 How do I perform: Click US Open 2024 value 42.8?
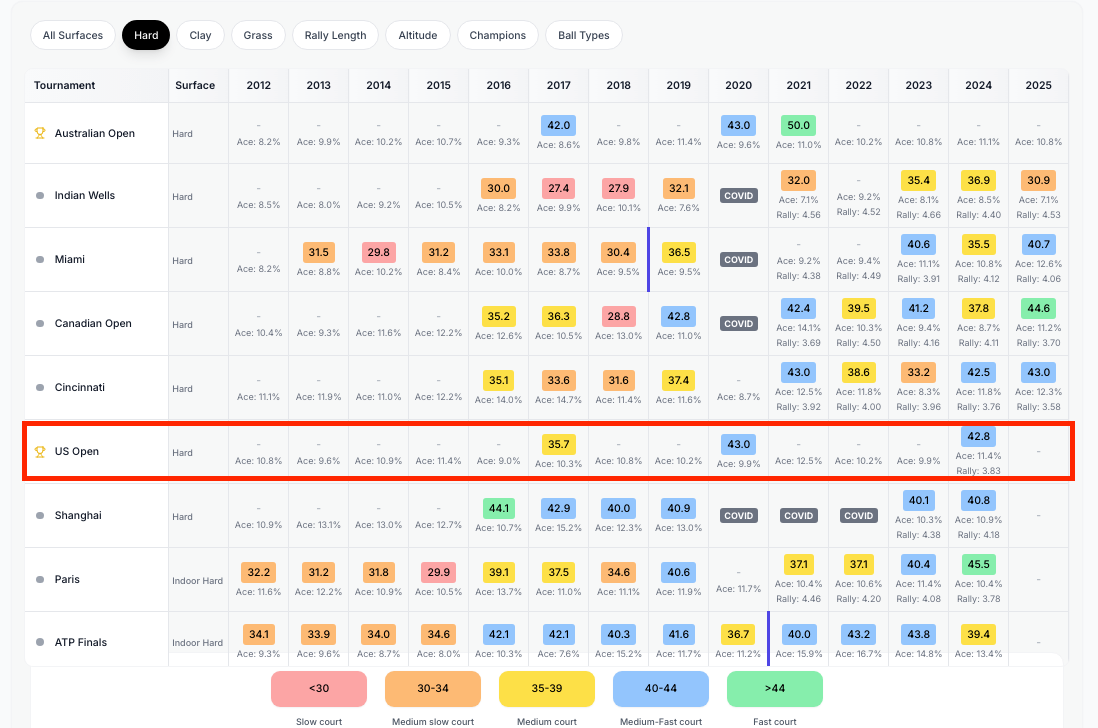pos(978,436)
